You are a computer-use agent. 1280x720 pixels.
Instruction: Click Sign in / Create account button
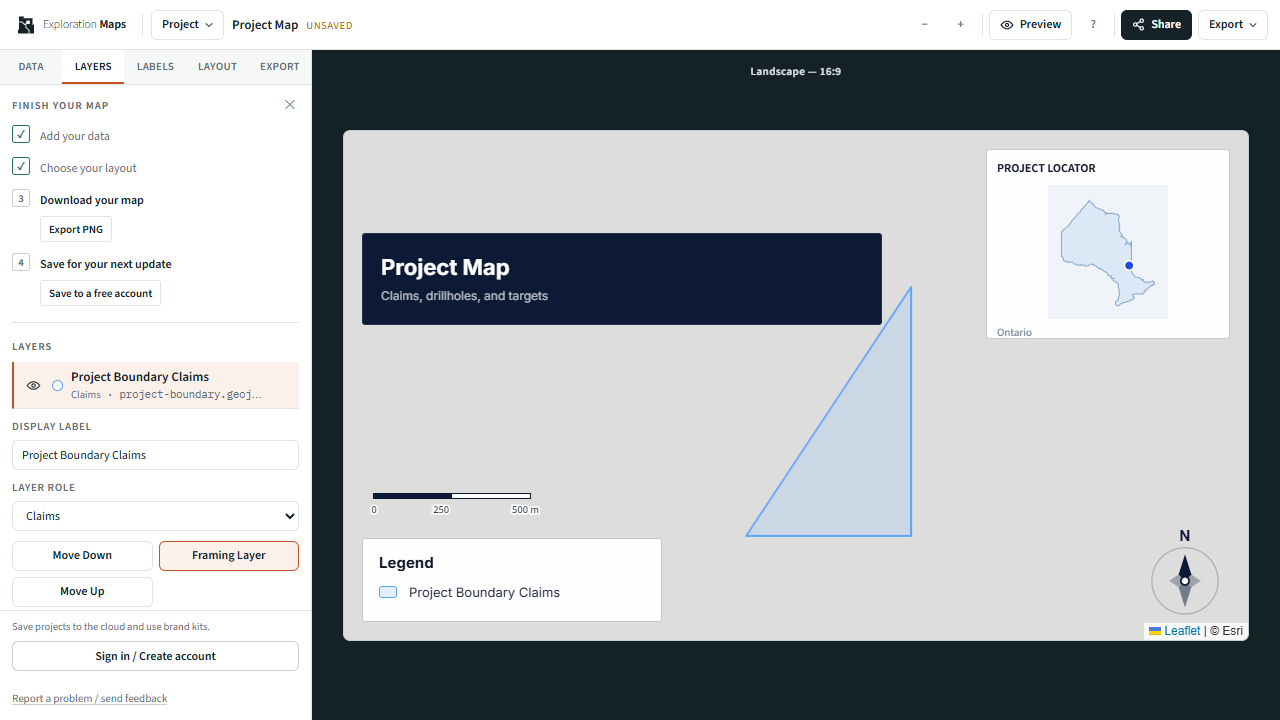pos(155,656)
